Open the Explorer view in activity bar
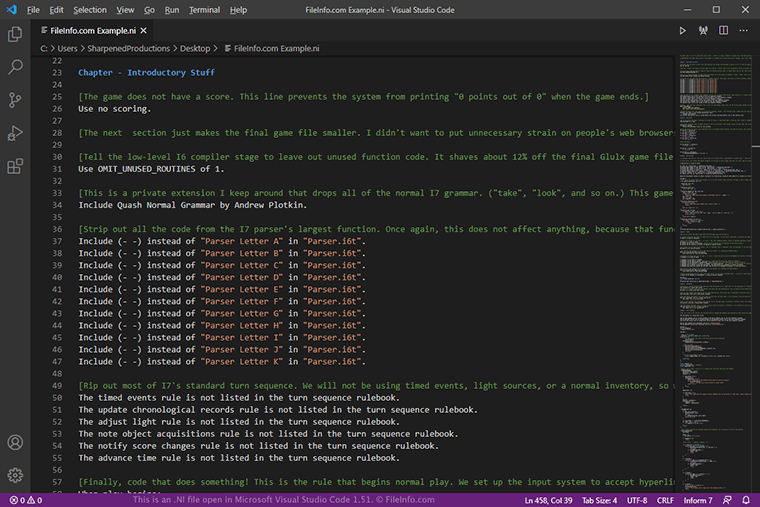The width and height of the screenshot is (760, 507). pyautogui.click(x=15, y=34)
